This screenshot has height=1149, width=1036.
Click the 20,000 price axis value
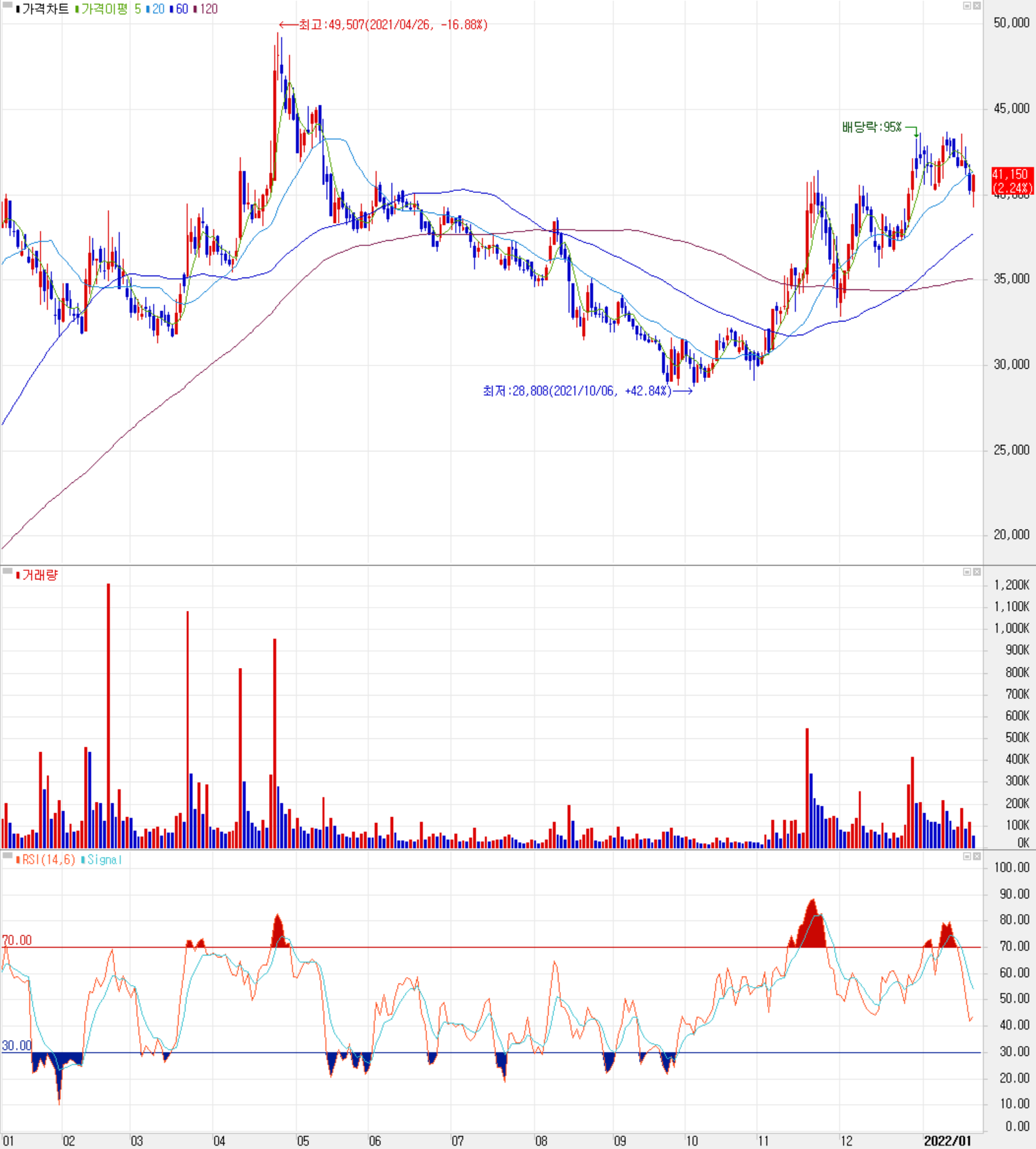(x=1011, y=535)
